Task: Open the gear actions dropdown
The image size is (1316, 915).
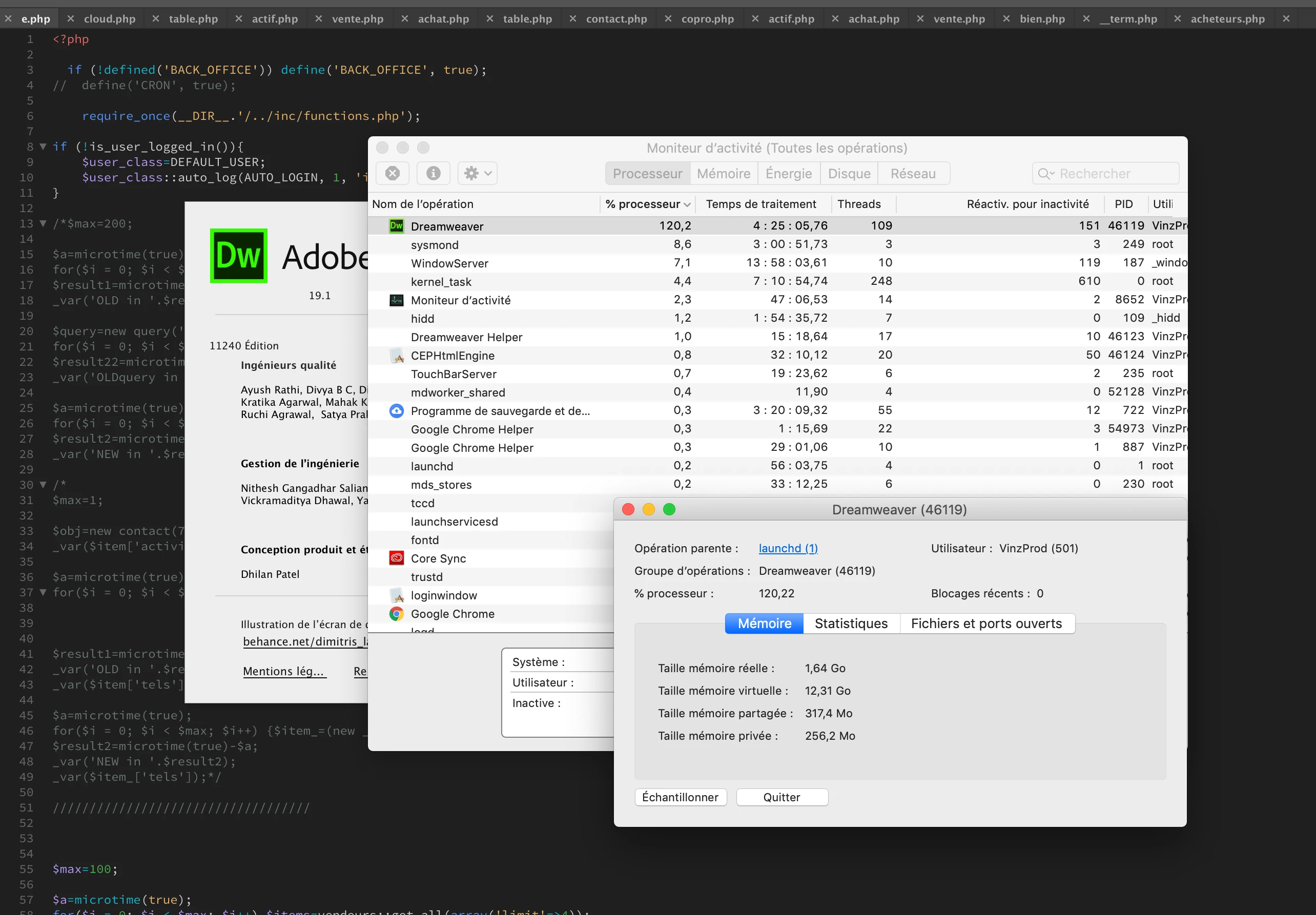Action: [477, 173]
